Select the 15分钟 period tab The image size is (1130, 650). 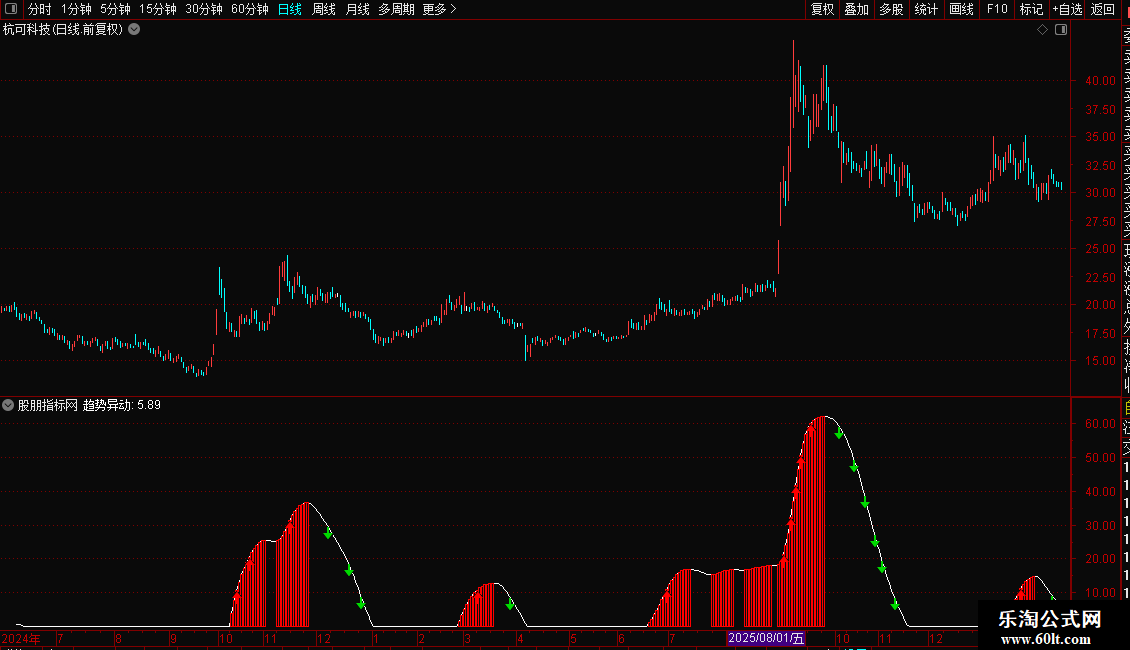tap(158, 9)
